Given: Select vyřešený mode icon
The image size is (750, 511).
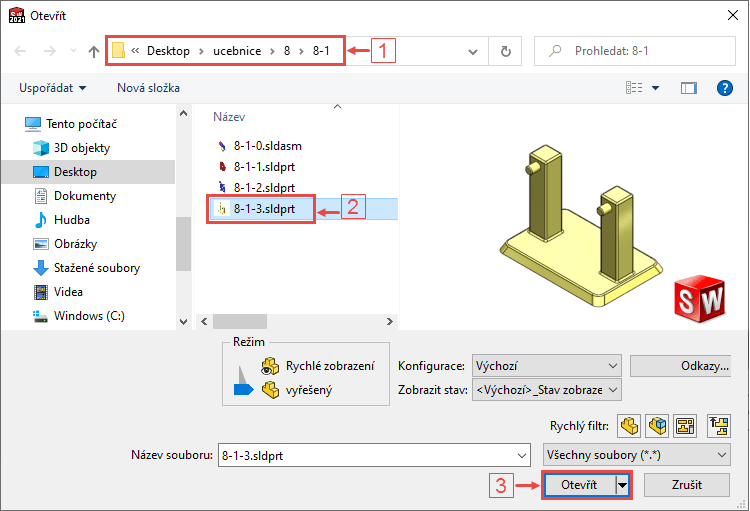Looking at the screenshot, I should pos(270,390).
